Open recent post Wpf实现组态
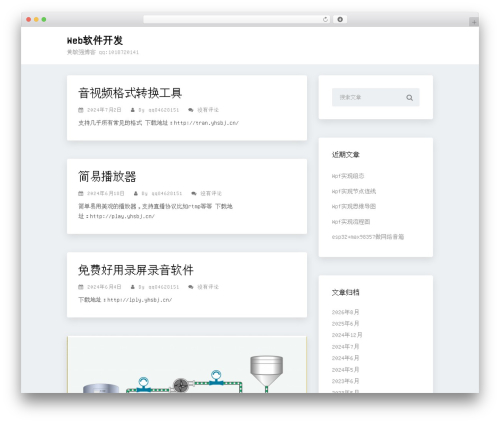The width and height of the screenshot is (500, 423). point(348,176)
